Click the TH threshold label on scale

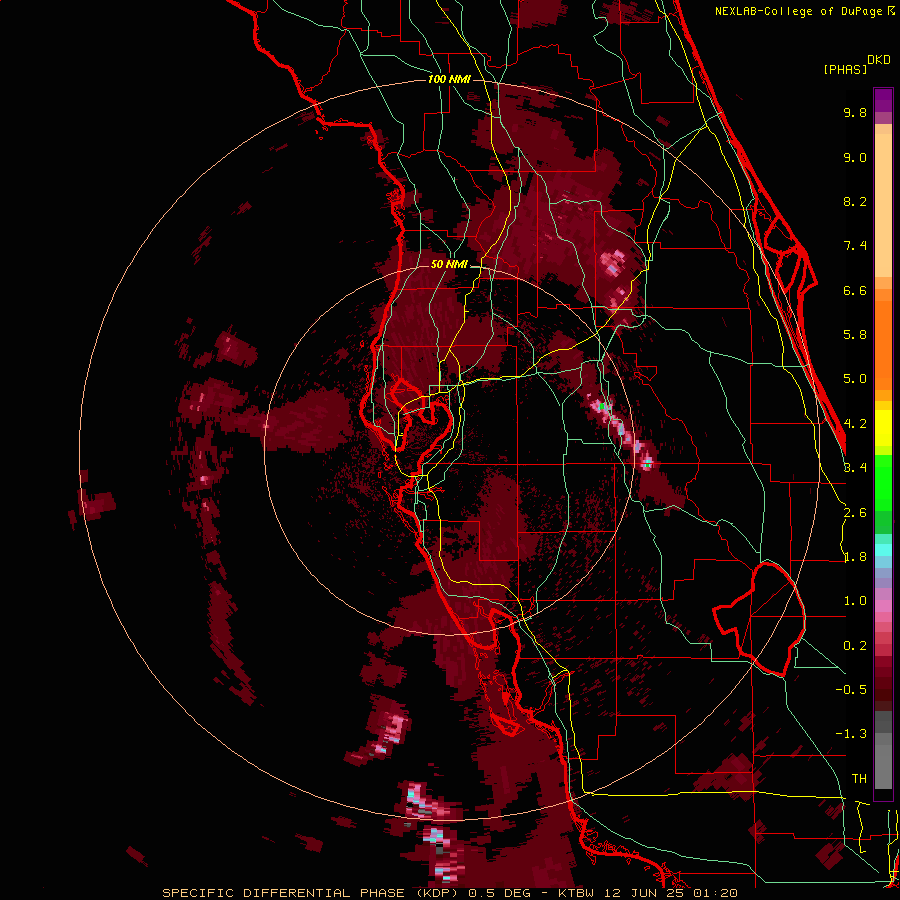coord(859,779)
